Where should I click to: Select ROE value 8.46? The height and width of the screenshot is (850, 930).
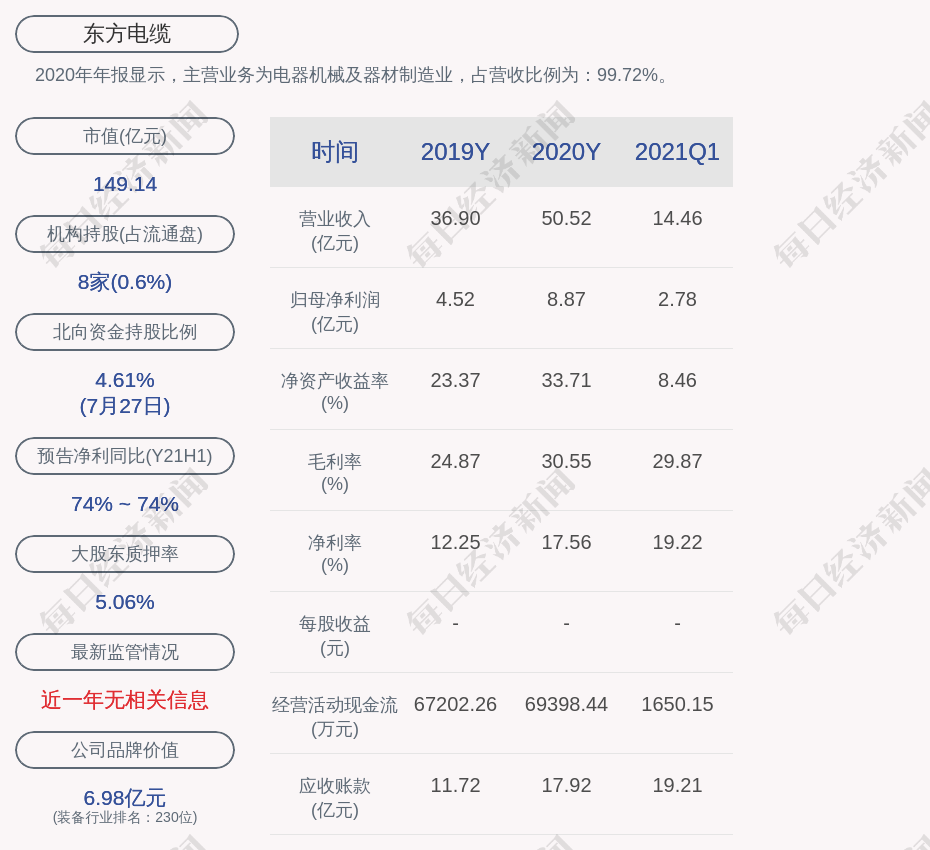pyautogui.click(x=677, y=380)
